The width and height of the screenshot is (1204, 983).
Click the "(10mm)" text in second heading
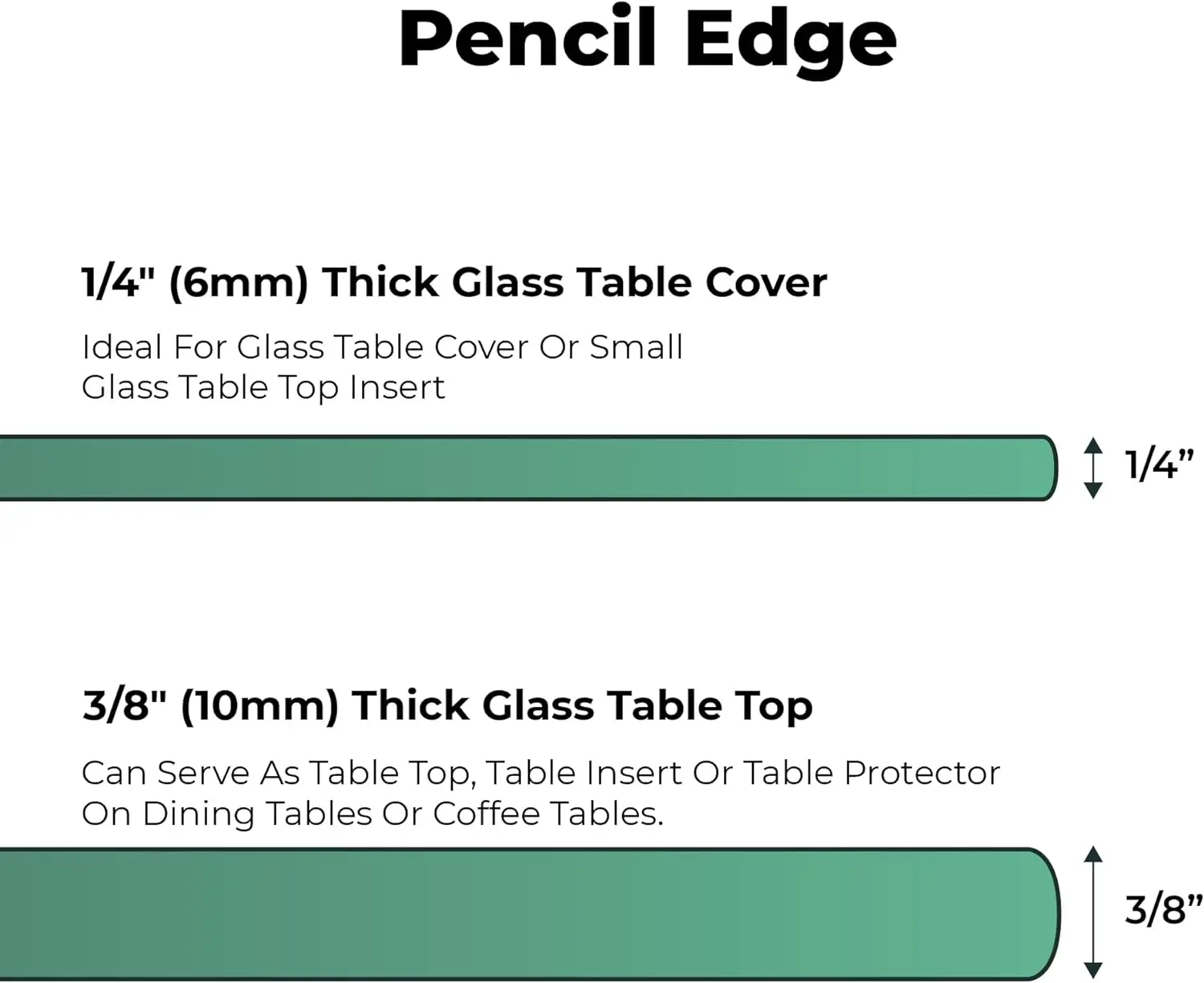click(x=259, y=707)
